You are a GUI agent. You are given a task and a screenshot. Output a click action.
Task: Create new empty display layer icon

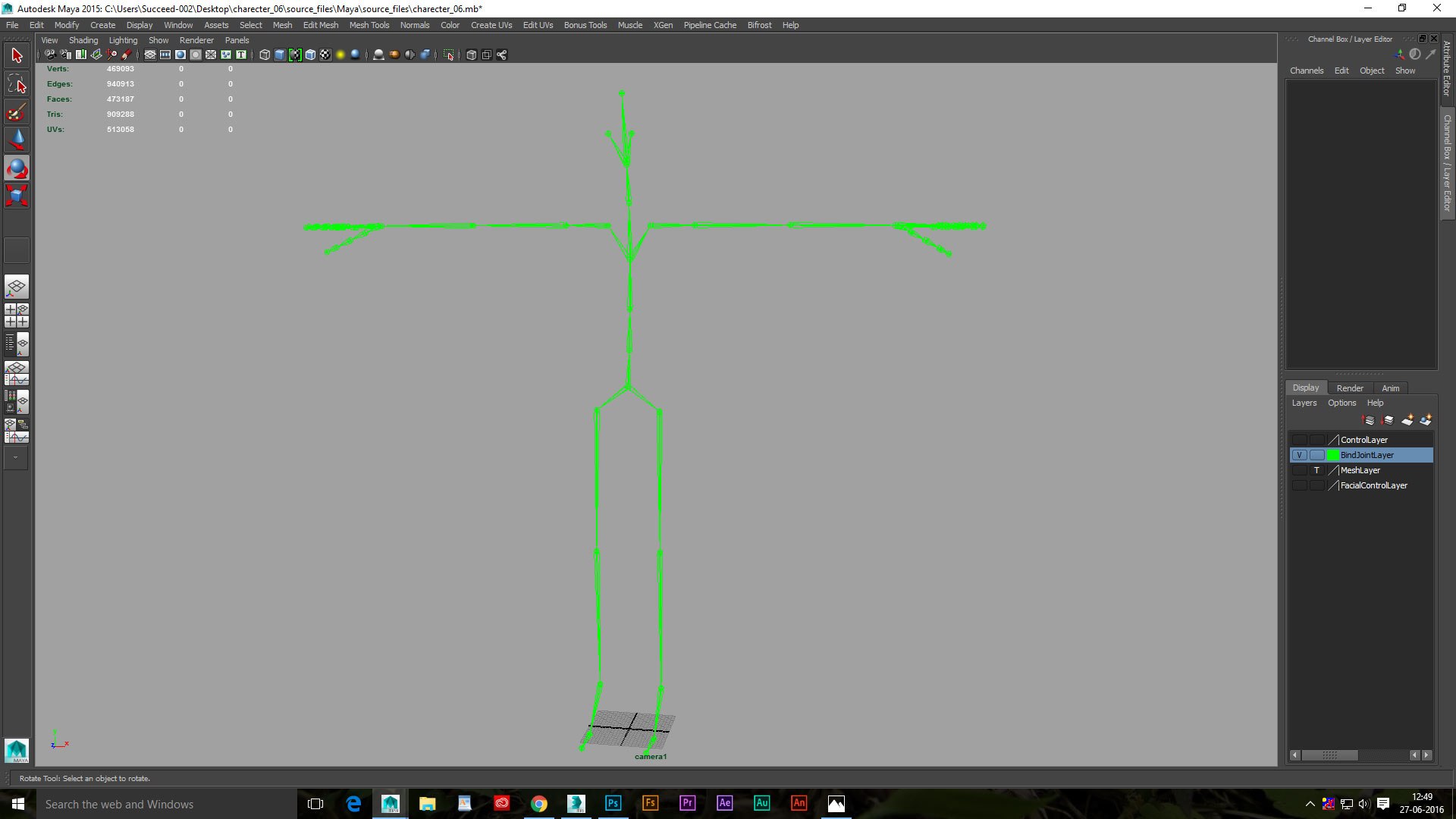click(1407, 420)
